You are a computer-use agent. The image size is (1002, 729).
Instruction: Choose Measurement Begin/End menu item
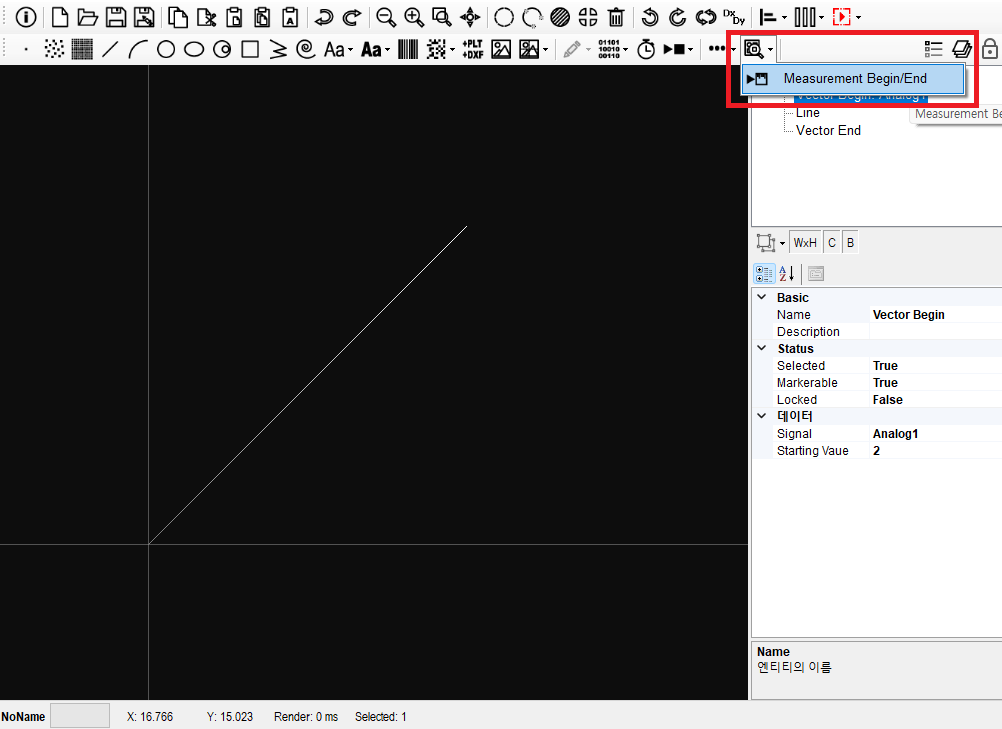click(853, 79)
